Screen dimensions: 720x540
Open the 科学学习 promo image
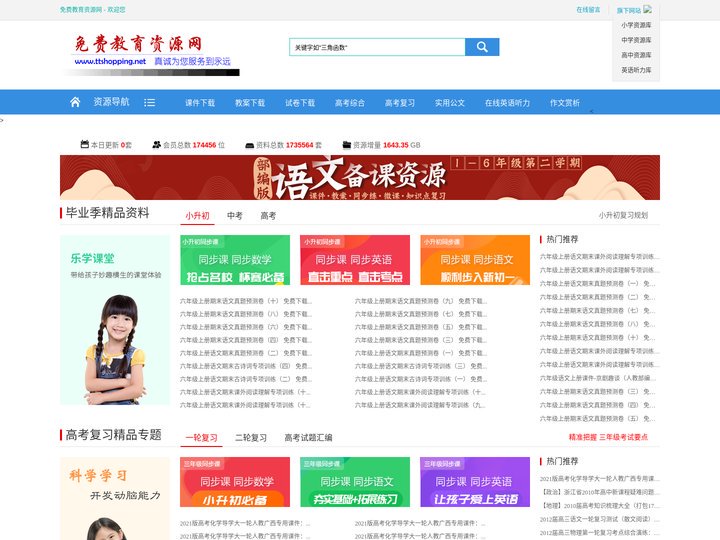click(x=115, y=498)
